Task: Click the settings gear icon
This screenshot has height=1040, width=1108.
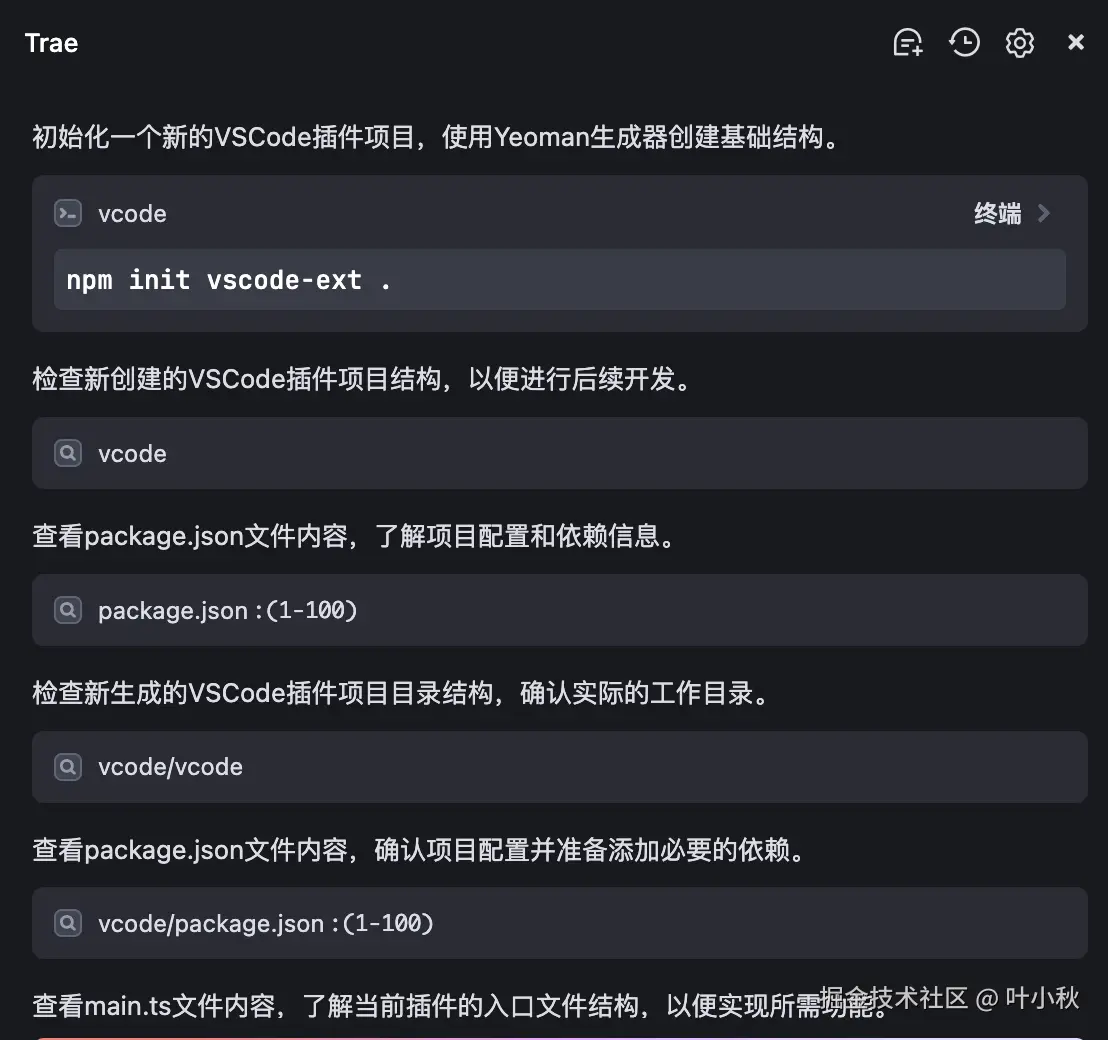Action: [x=1019, y=42]
